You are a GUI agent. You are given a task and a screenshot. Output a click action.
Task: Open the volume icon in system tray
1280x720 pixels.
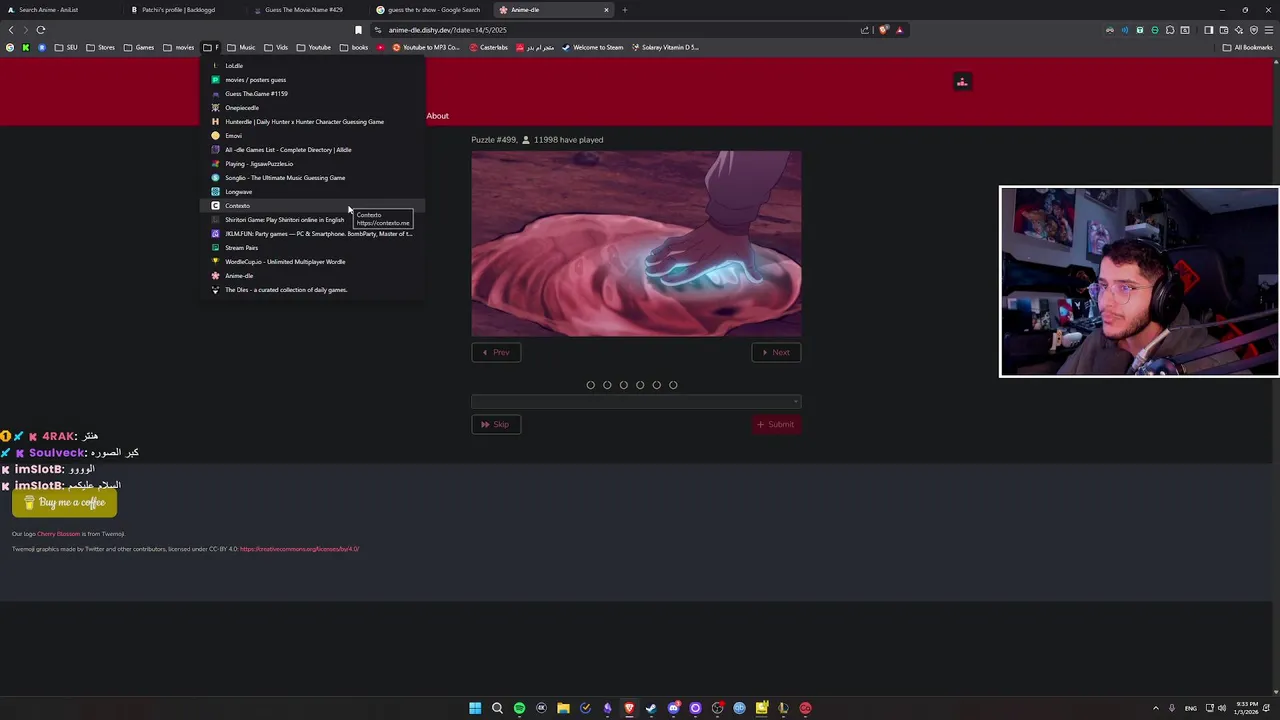coord(1222,708)
